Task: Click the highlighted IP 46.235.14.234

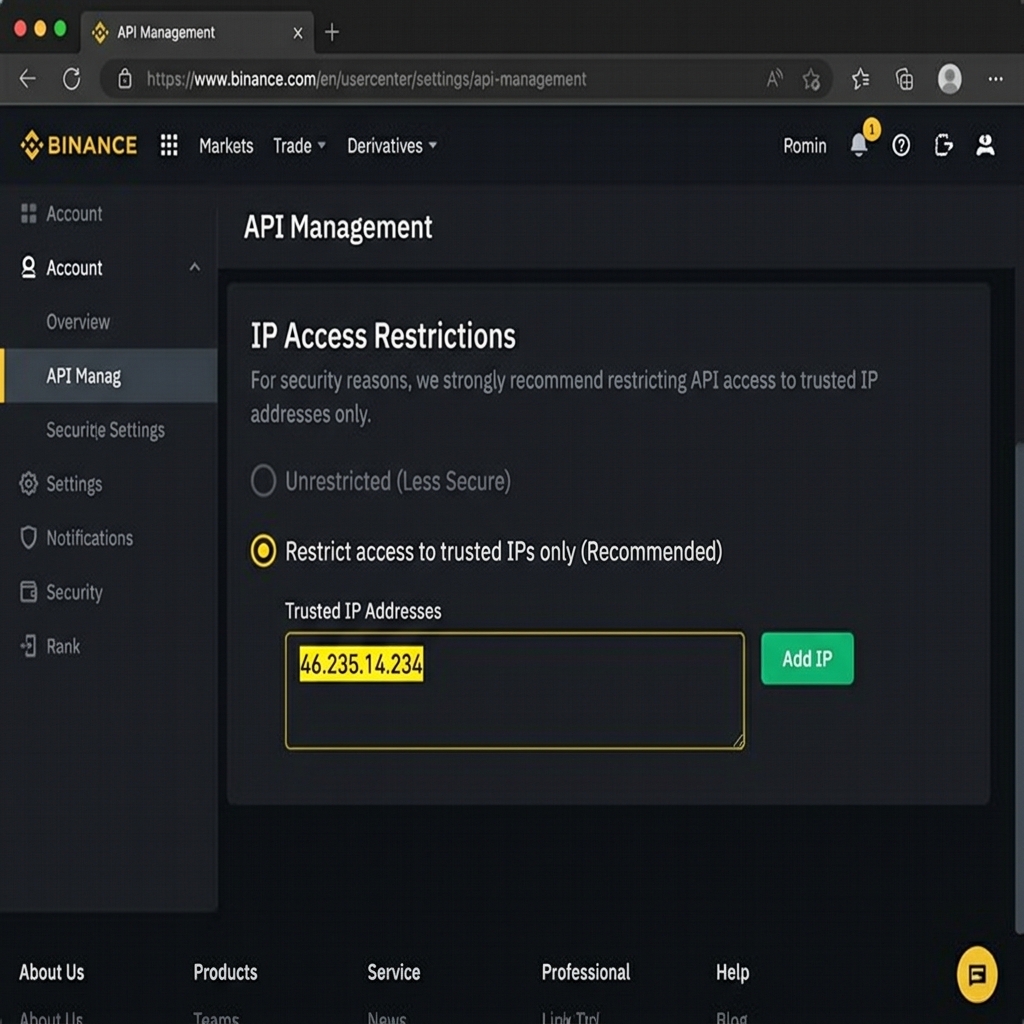Action: [361, 664]
